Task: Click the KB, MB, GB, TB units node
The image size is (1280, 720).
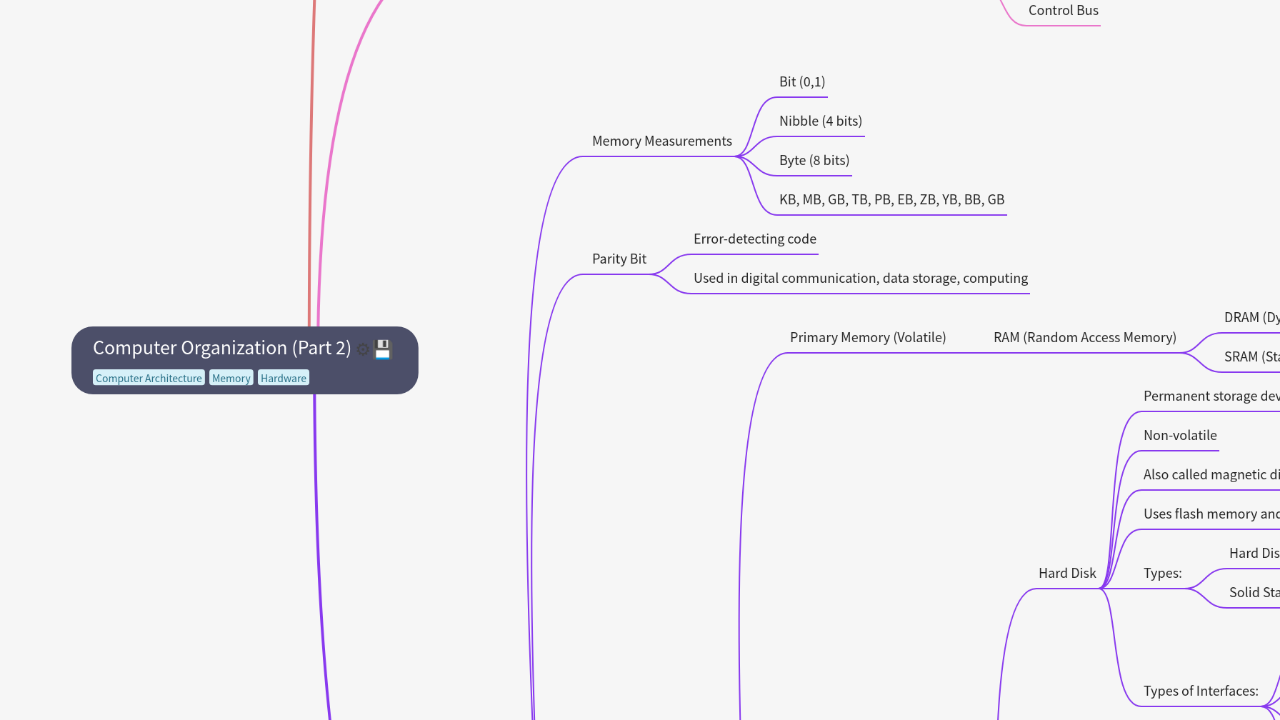Action: coord(891,199)
